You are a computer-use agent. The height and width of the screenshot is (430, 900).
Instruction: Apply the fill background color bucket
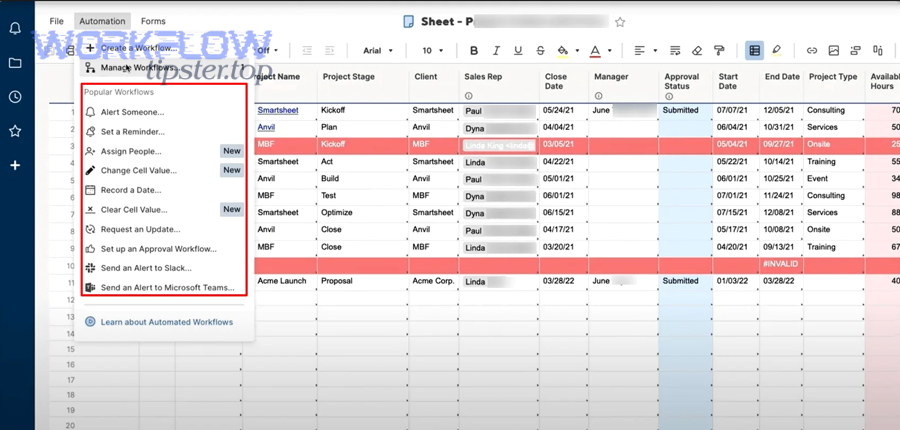pyautogui.click(x=563, y=51)
